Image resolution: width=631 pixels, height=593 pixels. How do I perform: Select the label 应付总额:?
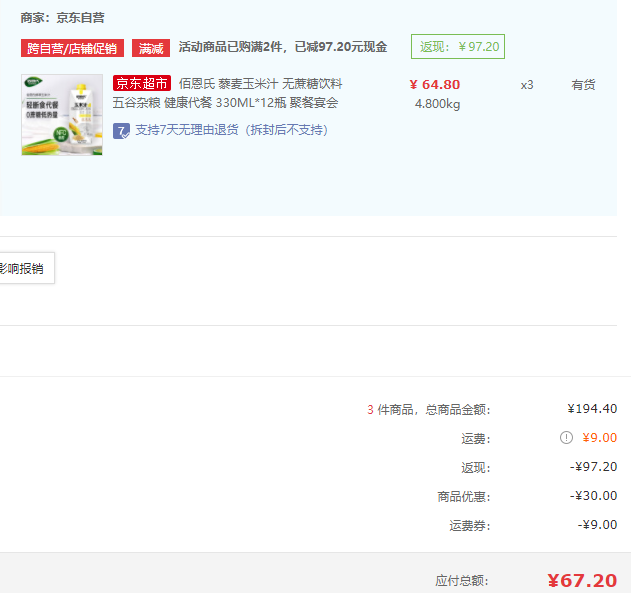[462, 581]
